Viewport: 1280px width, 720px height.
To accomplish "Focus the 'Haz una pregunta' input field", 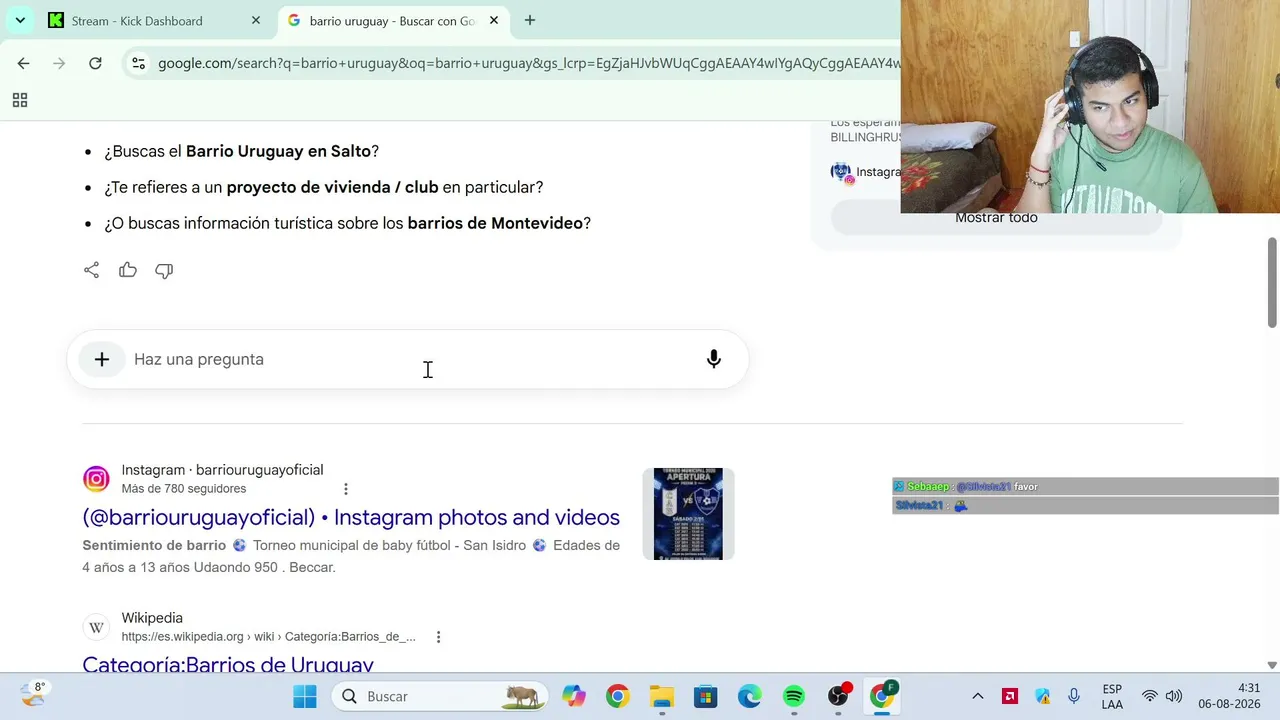I will click(410, 359).
